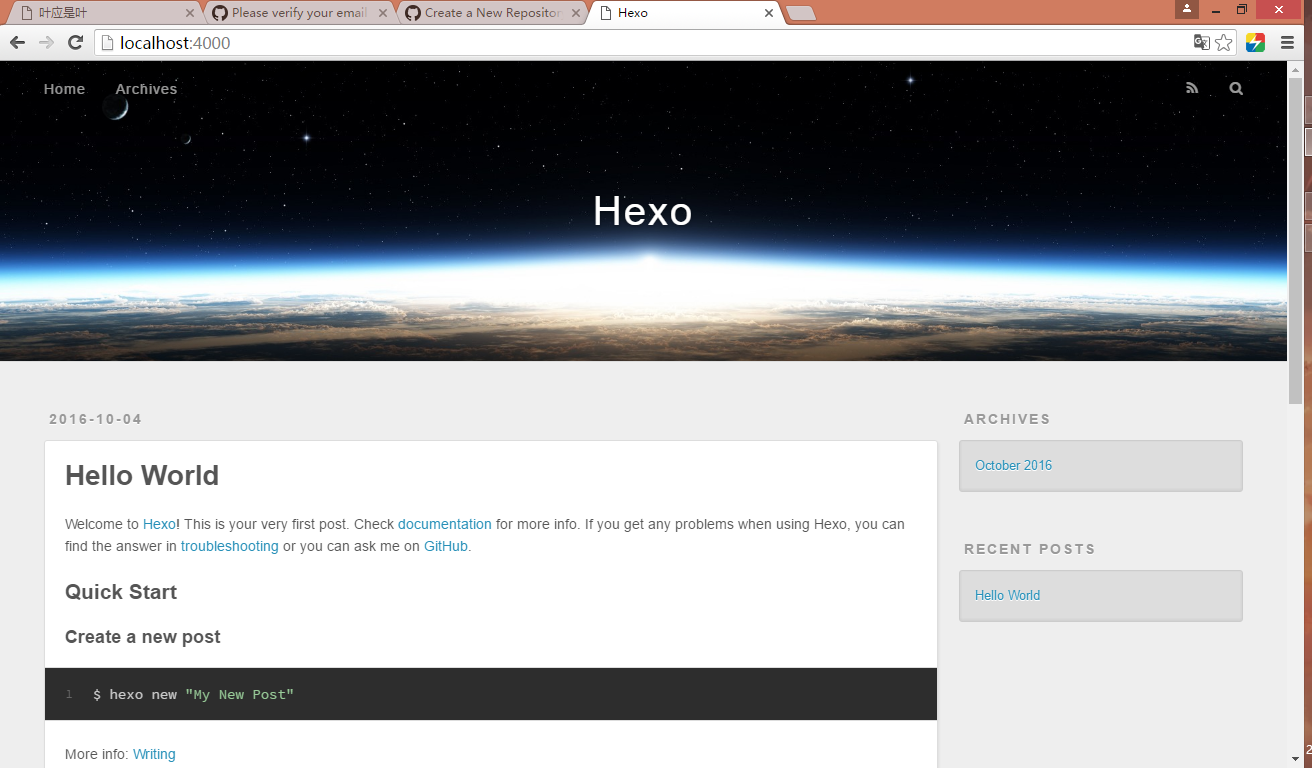Image resolution: width=1312 pixels, height=768 pixels.
Task: Focus the localhost:4000 address bar
Action: tap(640, 42)
